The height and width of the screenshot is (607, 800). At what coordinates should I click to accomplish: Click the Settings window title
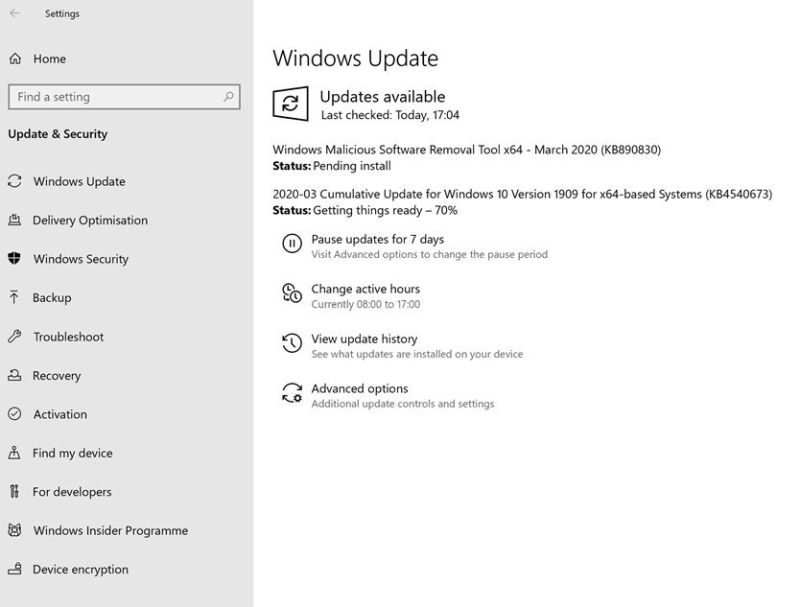pos(62,14)
